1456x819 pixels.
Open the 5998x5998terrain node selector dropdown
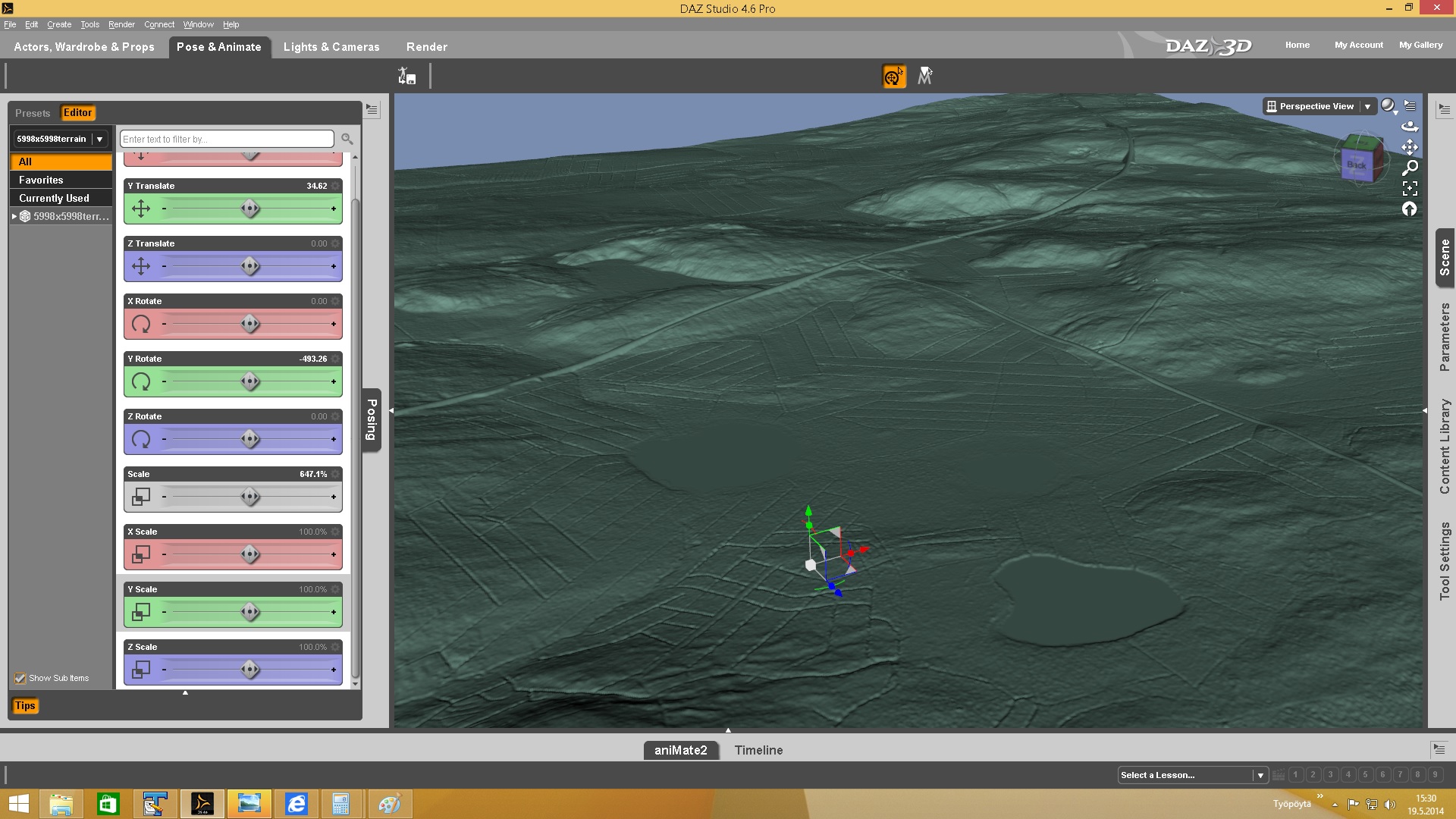point(99,140)
